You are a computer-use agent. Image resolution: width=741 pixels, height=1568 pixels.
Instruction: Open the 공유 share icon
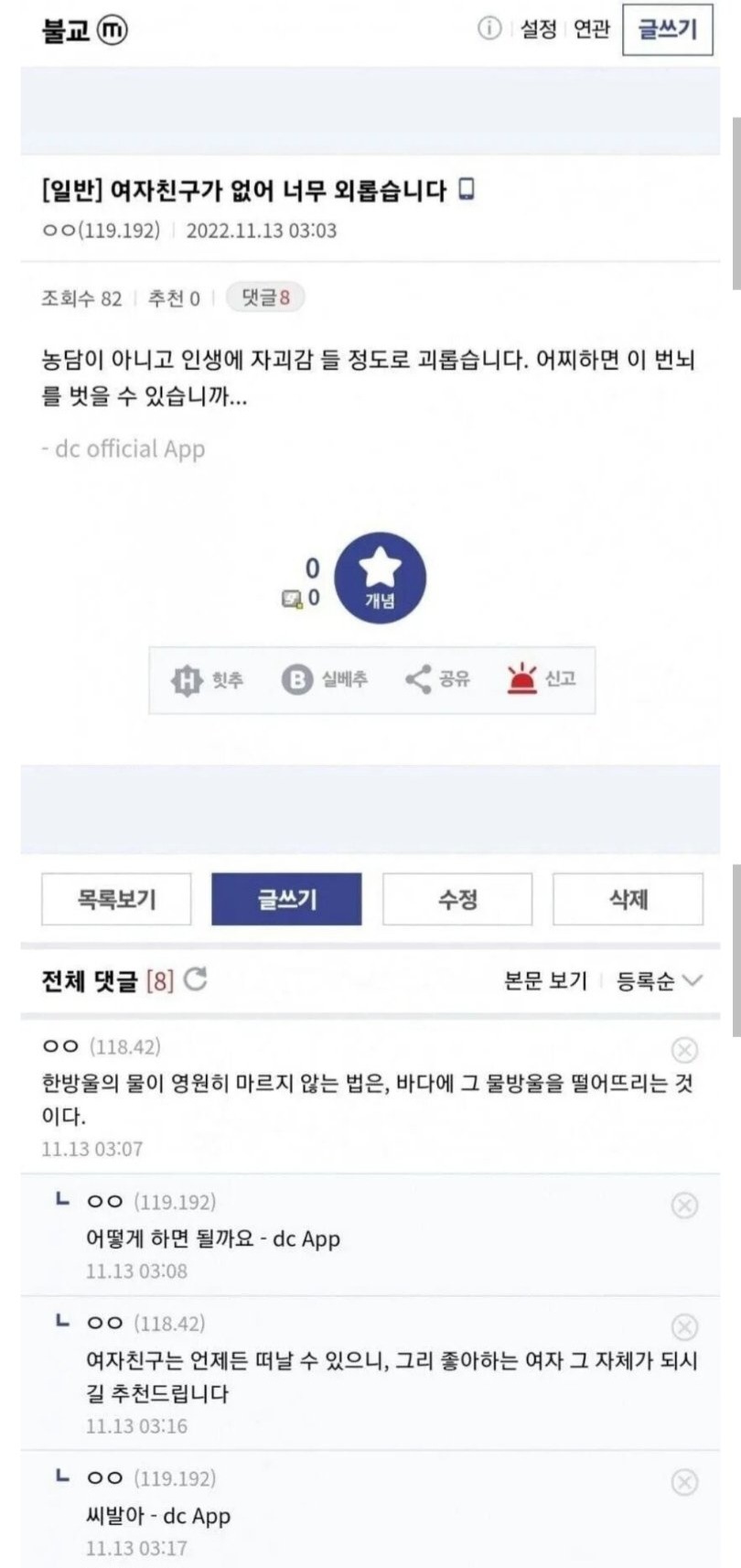pos(418,679)
